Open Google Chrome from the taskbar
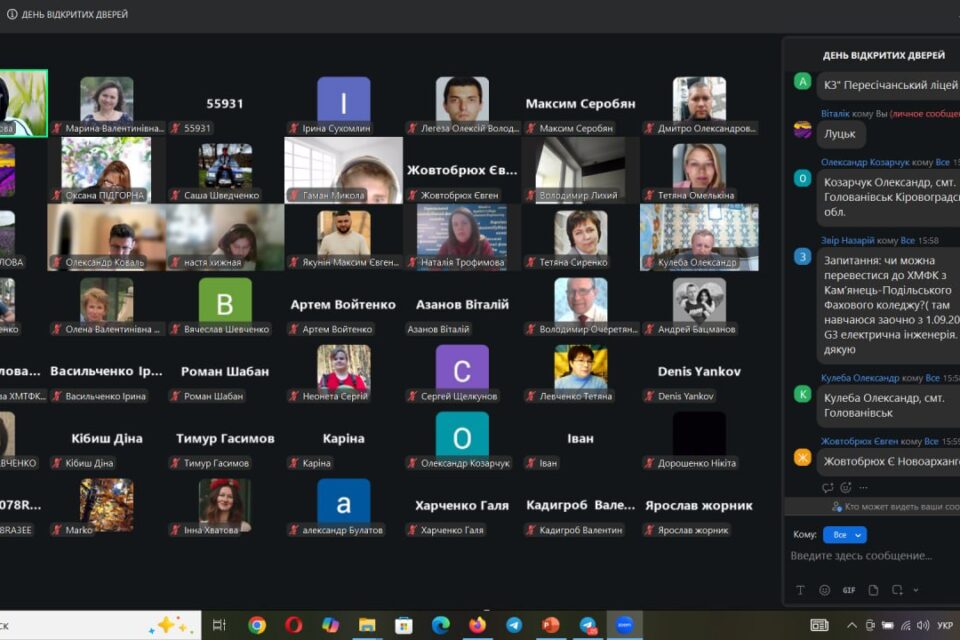Screen dimensions: 960x640 pos(257,625)
